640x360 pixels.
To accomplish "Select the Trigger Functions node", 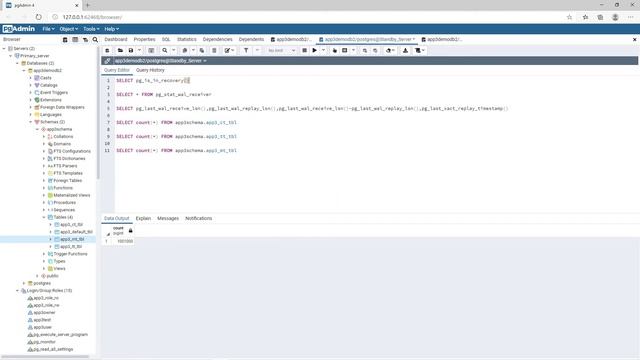I will [70, 254].
